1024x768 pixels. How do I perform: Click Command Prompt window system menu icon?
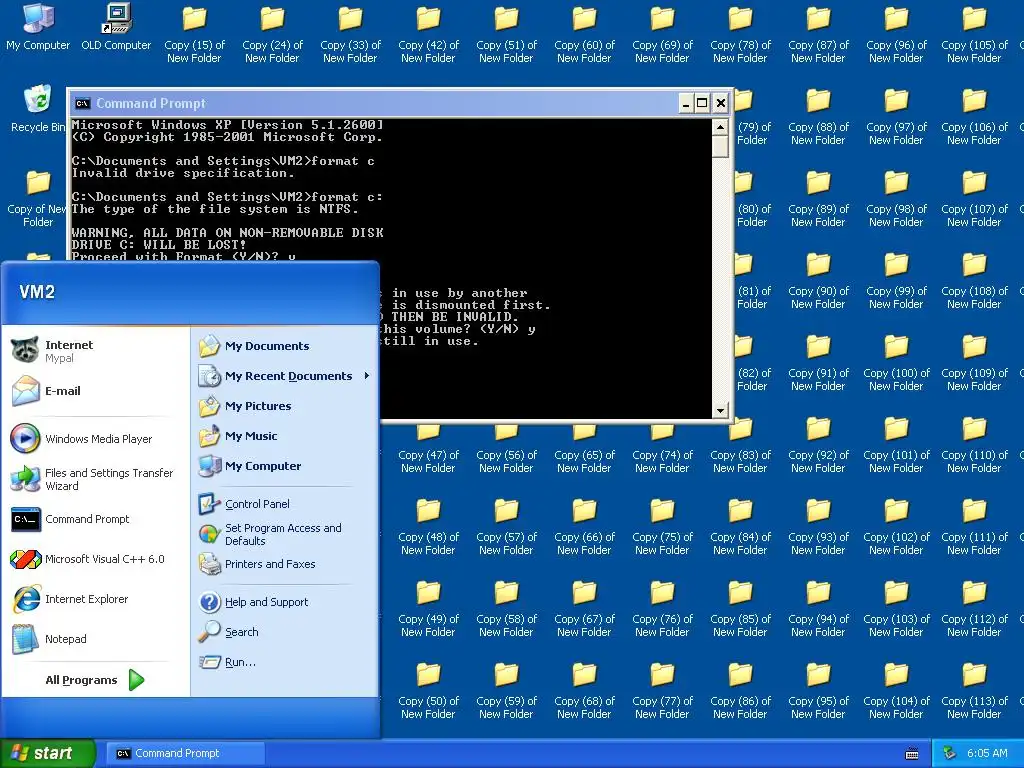[82, 103]
